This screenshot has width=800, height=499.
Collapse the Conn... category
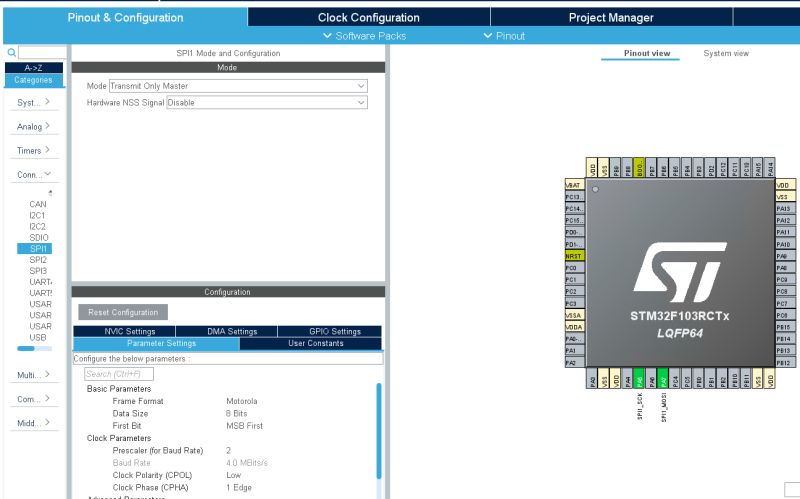[34, 174]
